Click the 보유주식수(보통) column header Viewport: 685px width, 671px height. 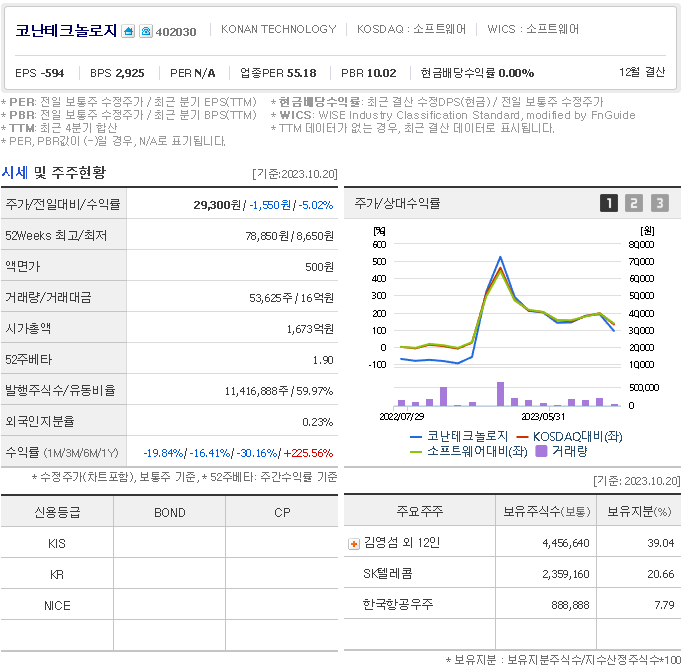click(x=546, y=511)
